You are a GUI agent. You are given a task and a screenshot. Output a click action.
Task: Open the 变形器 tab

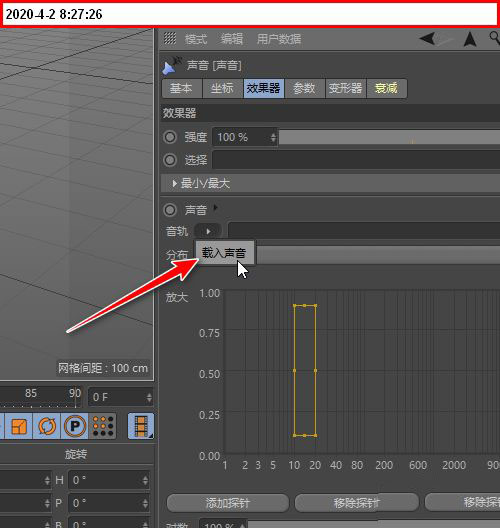pos(346,88)
